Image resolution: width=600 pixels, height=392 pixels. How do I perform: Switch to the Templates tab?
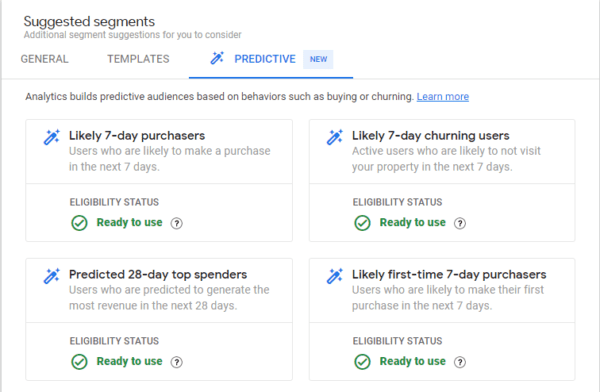tap(138, 59)
